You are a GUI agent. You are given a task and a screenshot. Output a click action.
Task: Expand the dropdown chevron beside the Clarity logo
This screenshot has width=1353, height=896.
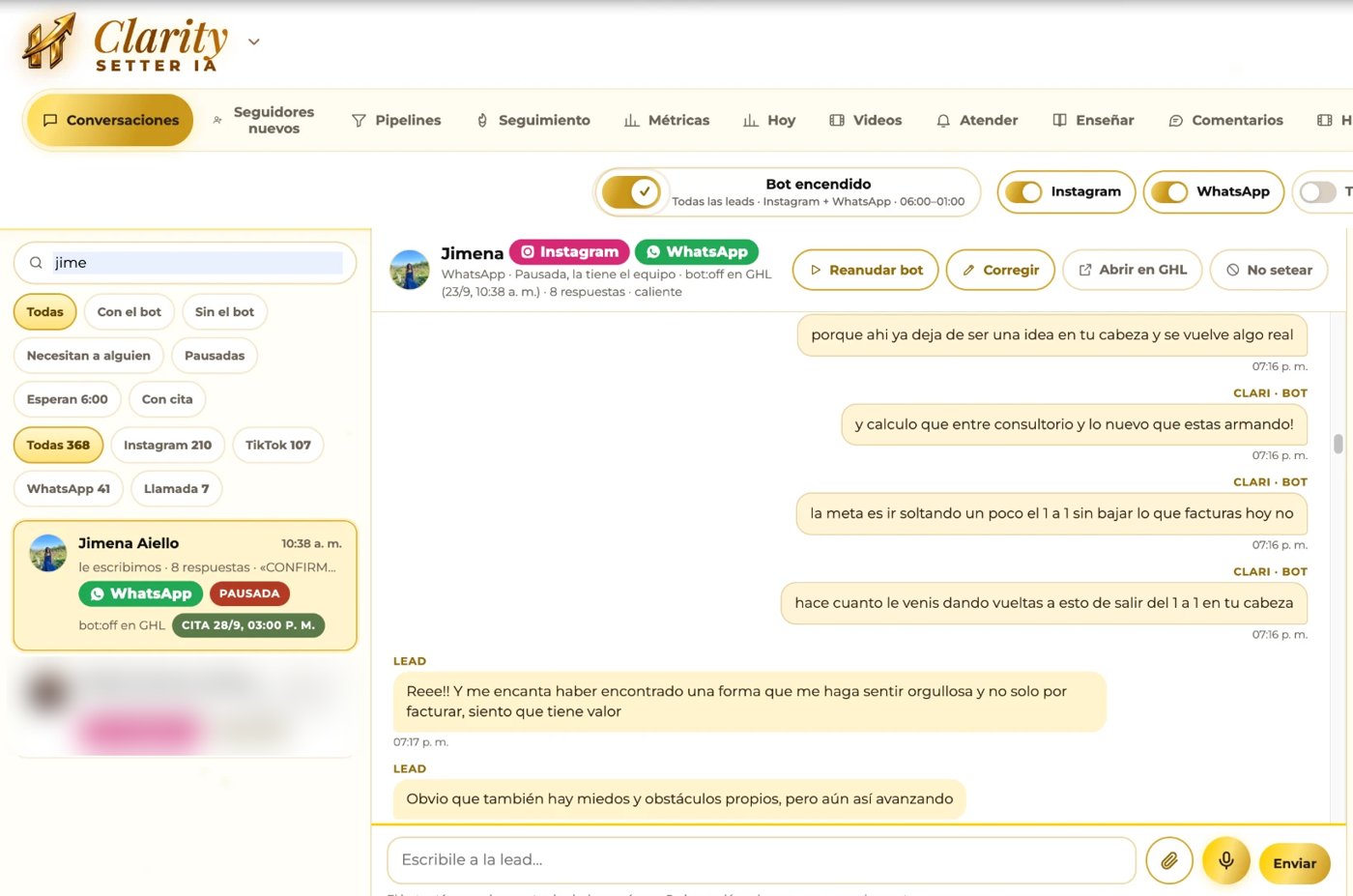tap(254, 42)
